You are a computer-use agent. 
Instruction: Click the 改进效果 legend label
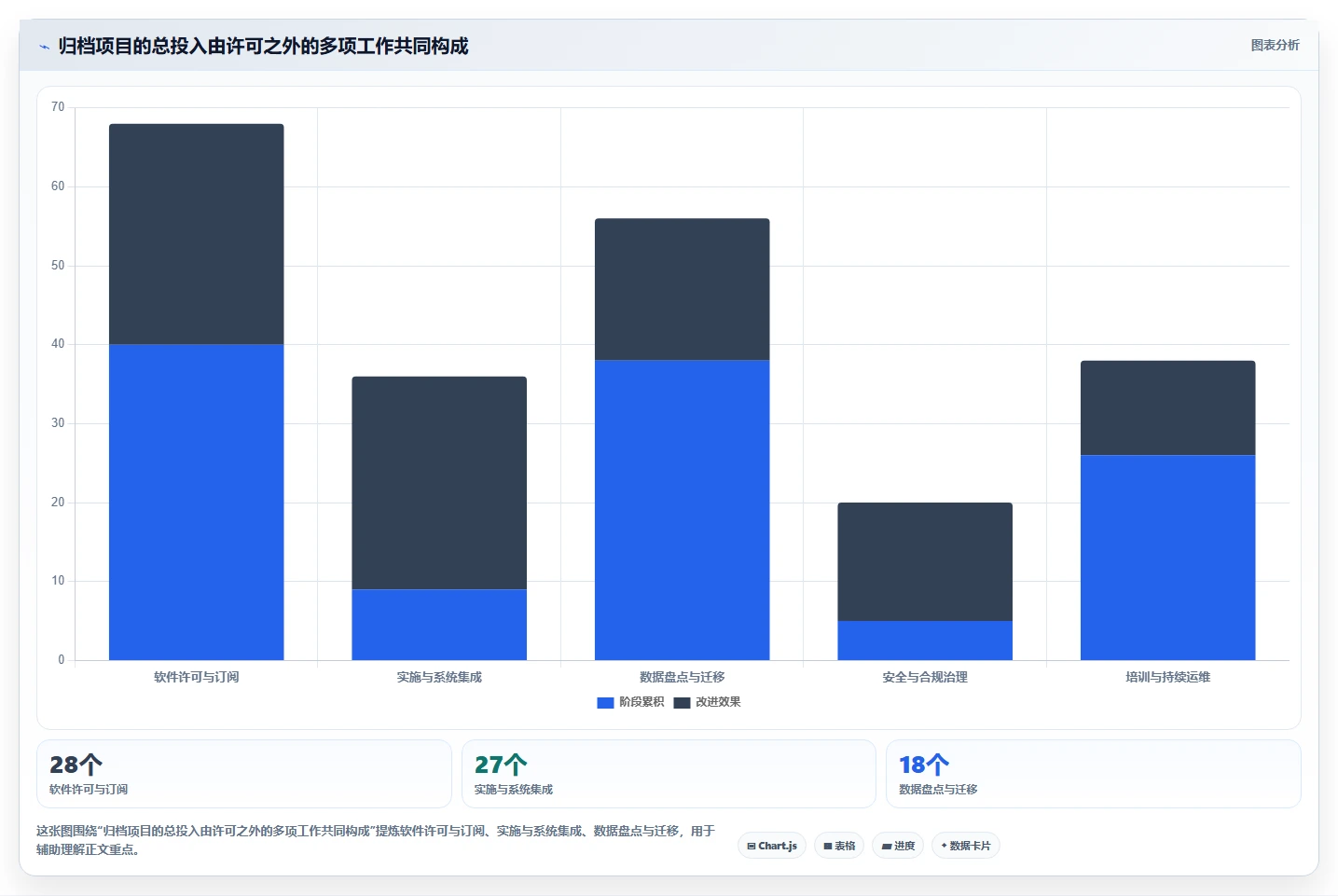718,702
